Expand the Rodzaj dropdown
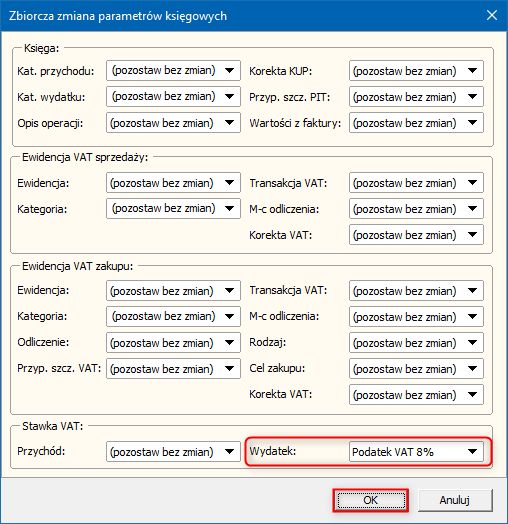This screenshot has width=508, height=524. tap(416, 343)
